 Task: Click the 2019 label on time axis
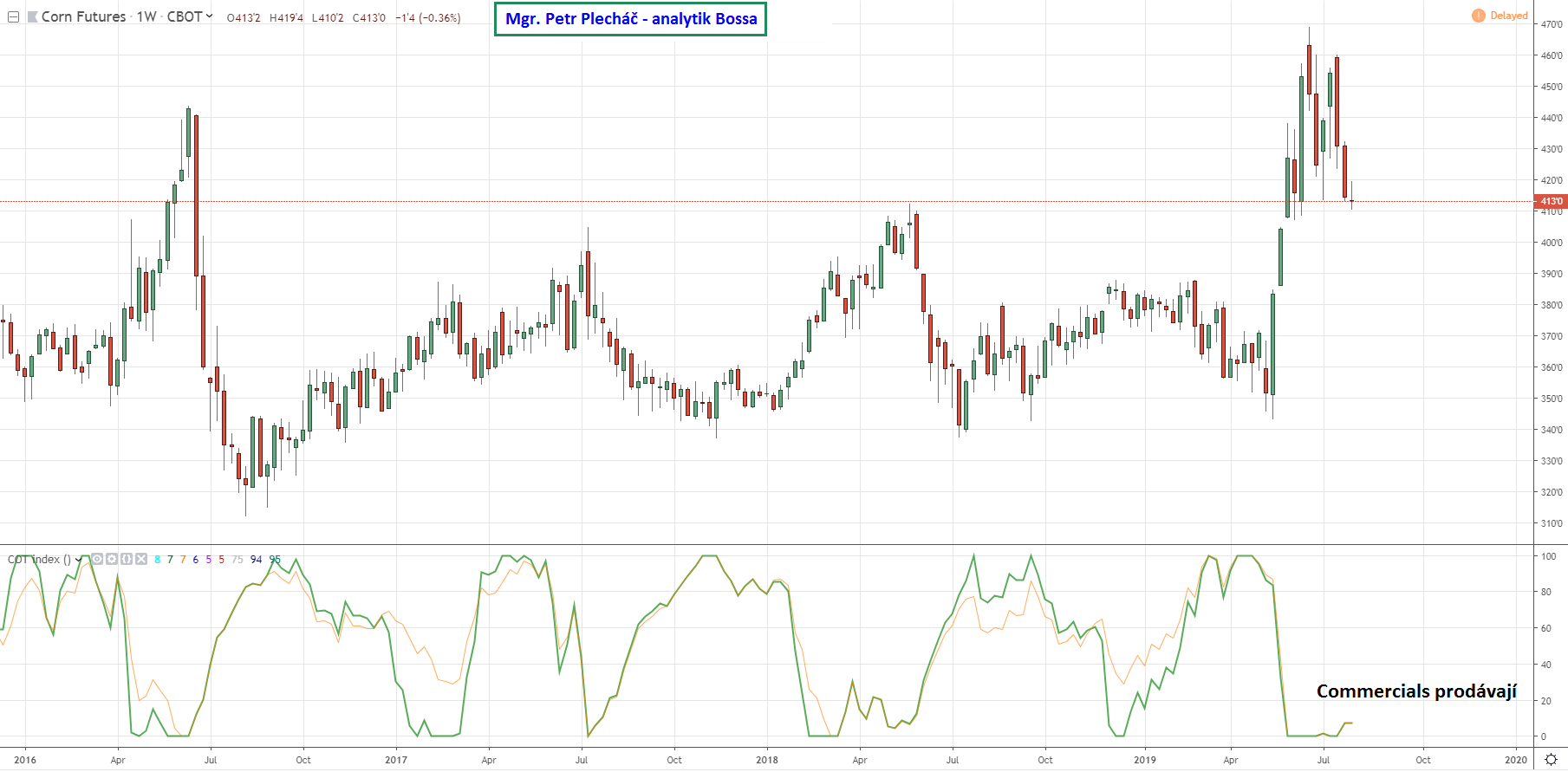1145,760
